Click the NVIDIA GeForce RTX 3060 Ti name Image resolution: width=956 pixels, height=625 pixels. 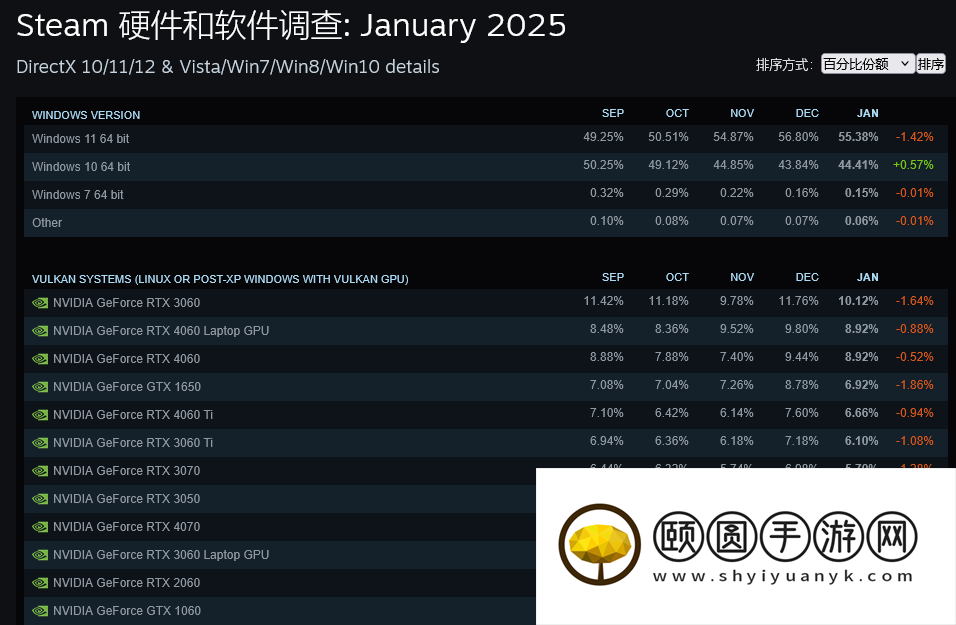pos(133,443)
